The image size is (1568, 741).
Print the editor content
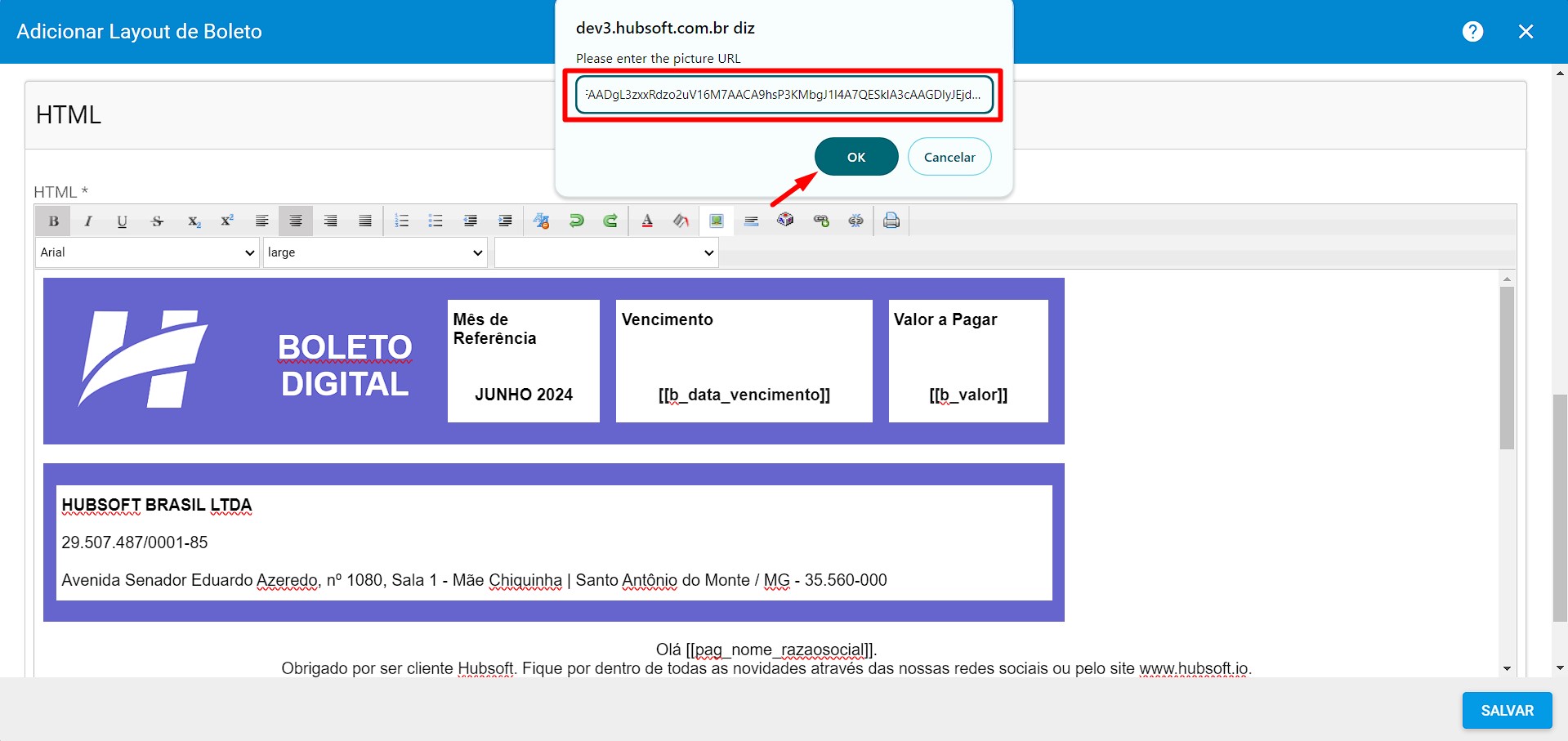[891, 221]
